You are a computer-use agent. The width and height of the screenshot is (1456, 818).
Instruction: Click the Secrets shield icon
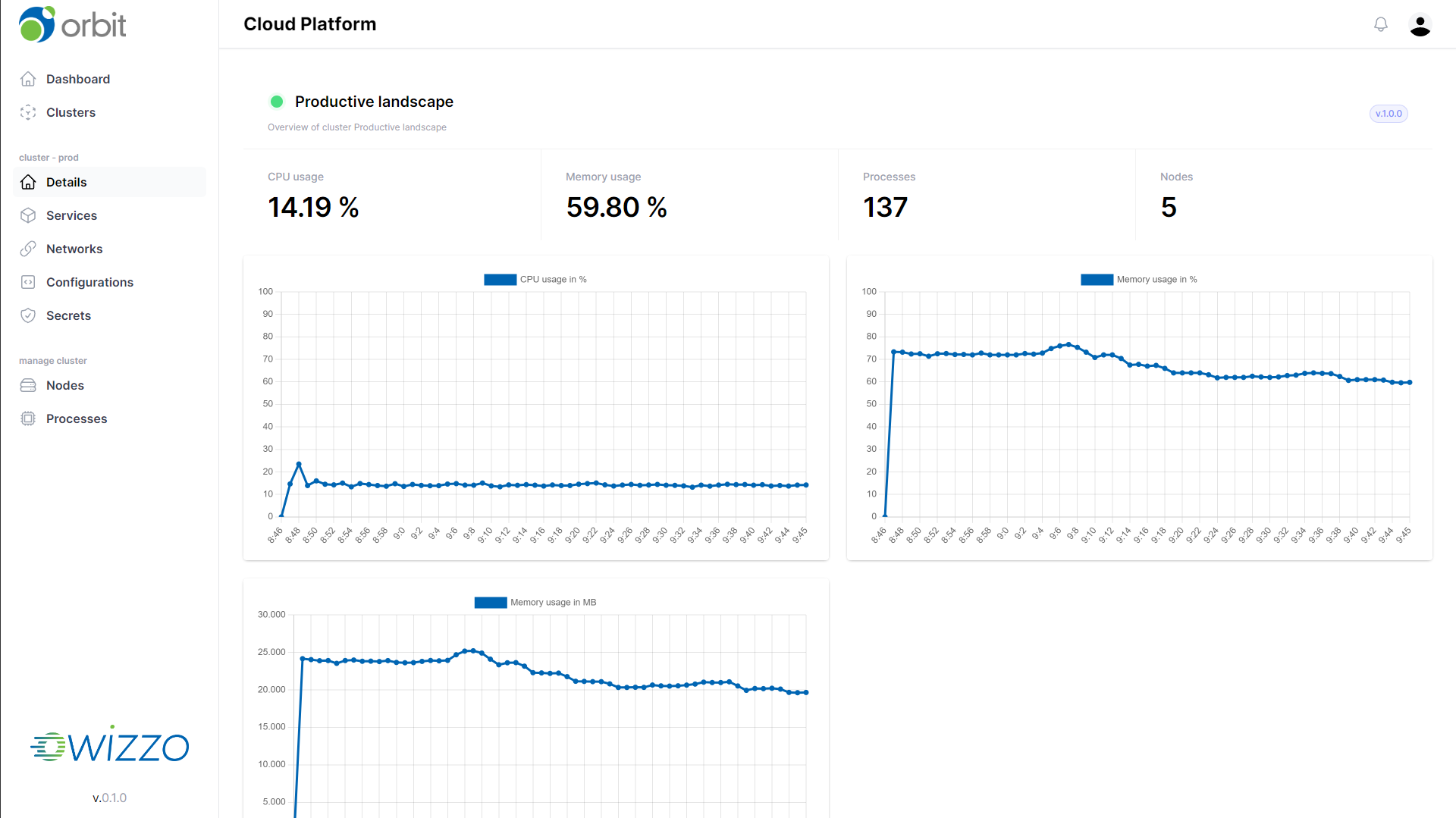(28, 315)
